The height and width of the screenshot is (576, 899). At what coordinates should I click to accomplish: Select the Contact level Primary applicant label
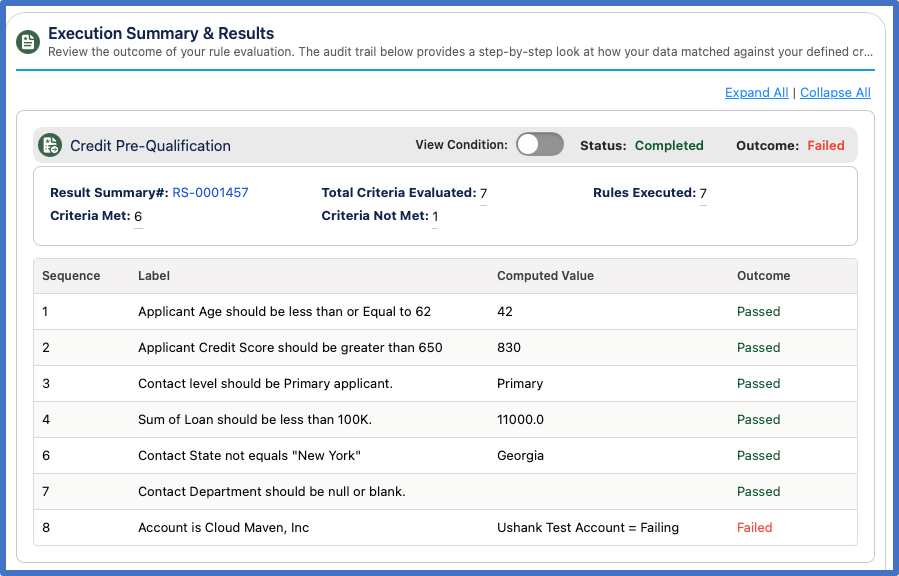click(x=265, y=384)
